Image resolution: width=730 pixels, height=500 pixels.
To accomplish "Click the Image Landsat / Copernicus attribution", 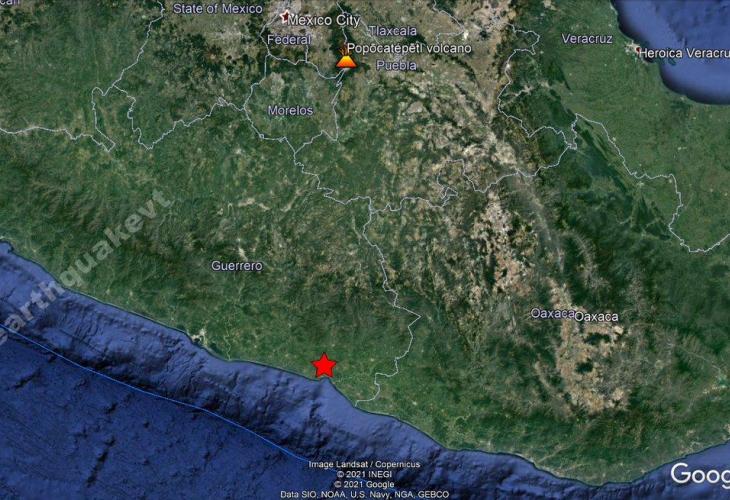I will pyautogui.click(x=364, y=464).
